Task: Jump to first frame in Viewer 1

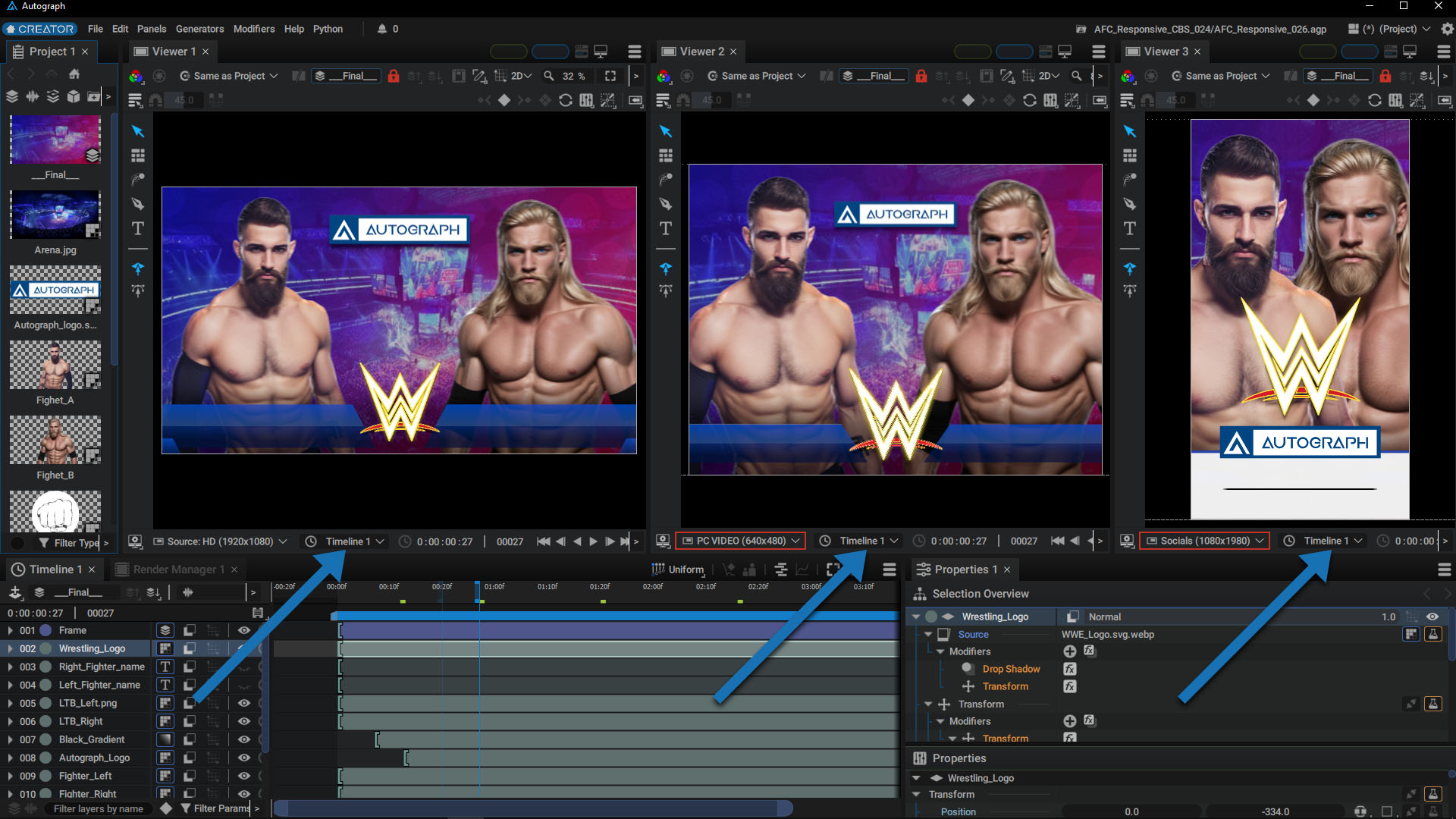Action: (x=543, y=541)
